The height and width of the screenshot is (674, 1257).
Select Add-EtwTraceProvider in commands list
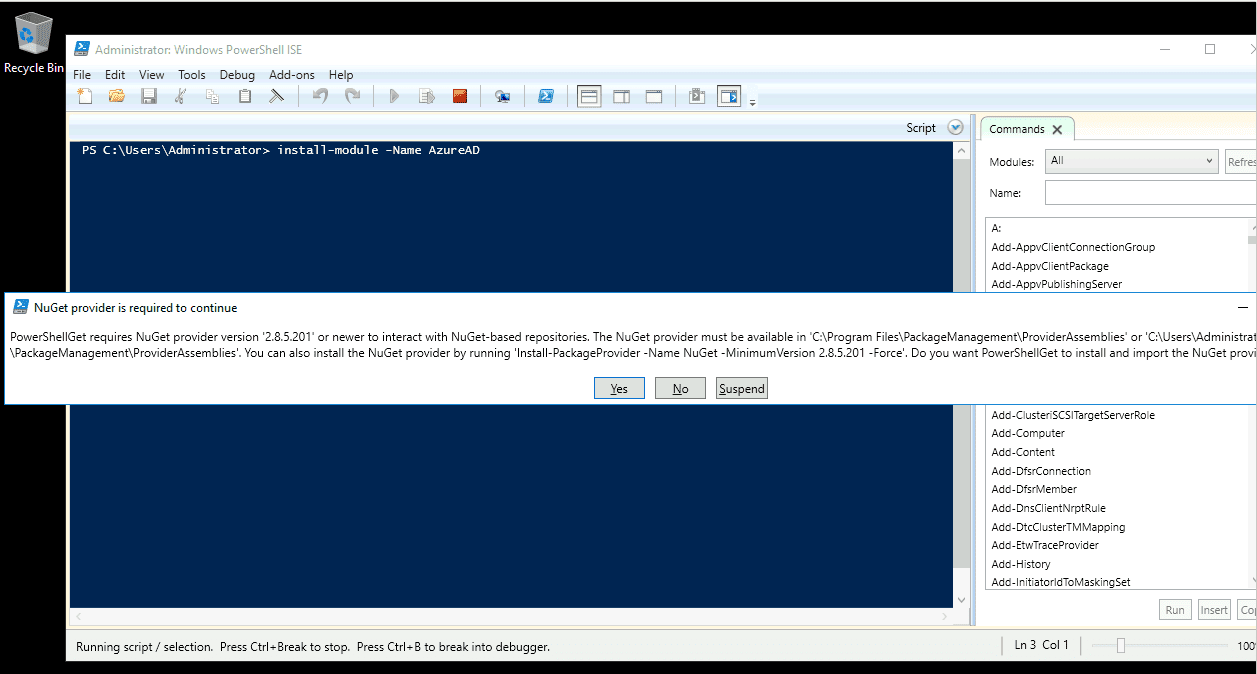pyautogui.click(x=1045, y=545)
